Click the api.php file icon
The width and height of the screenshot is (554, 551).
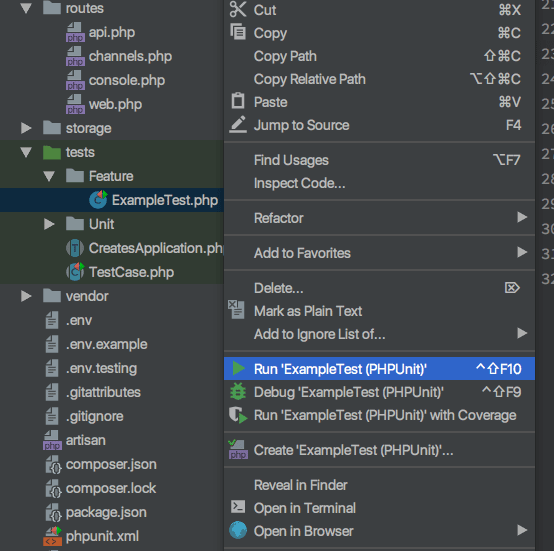[x=75, y=32]
